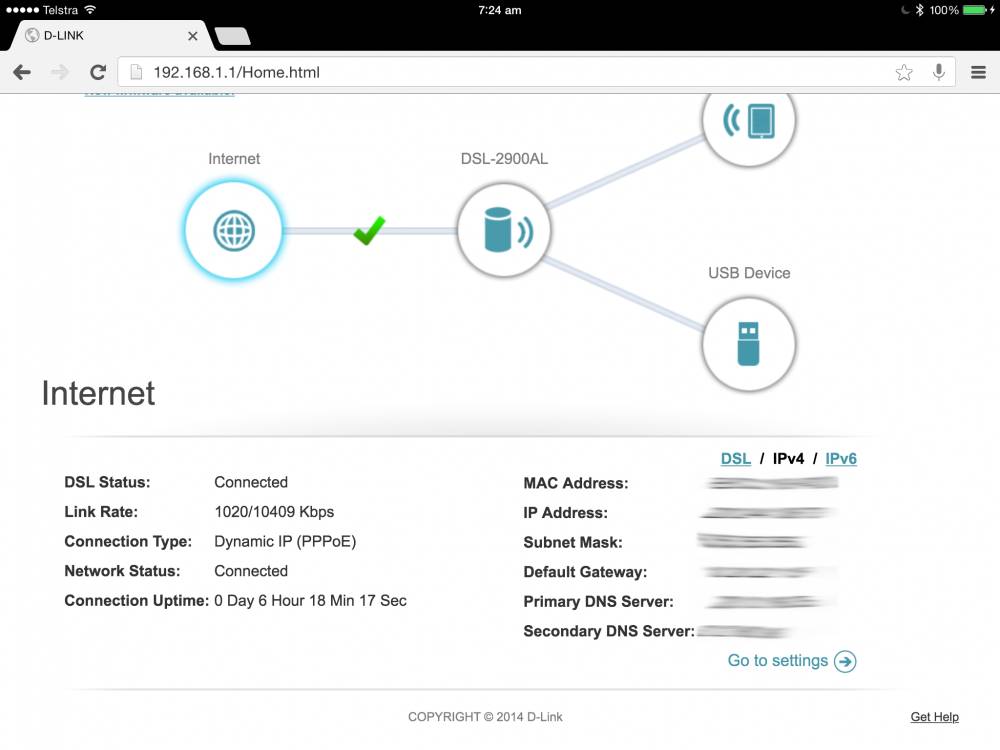Click the Network Status Connected value
This screenshot has height=750, width=1000.
(x=251, y=571)
